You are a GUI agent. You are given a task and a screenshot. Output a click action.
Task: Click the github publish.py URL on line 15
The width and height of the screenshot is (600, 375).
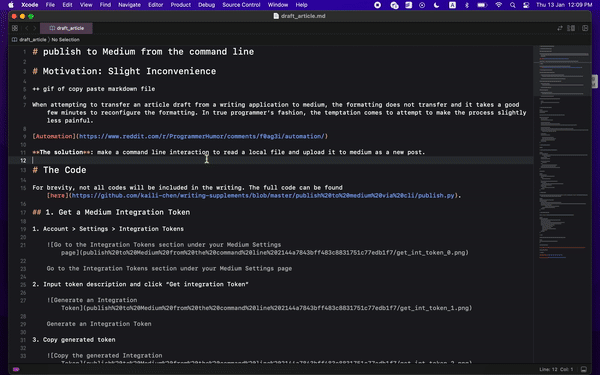click(x=263, y=196)
